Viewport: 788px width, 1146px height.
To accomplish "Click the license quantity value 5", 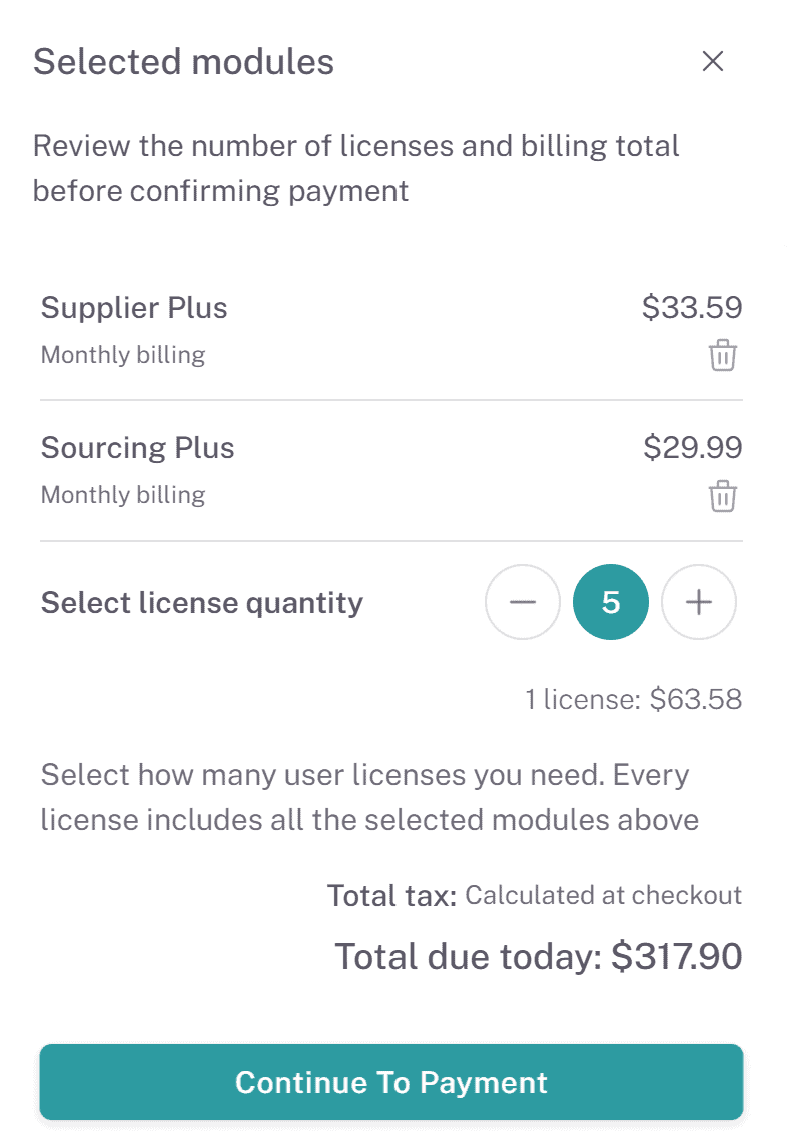I will [611, 603].
